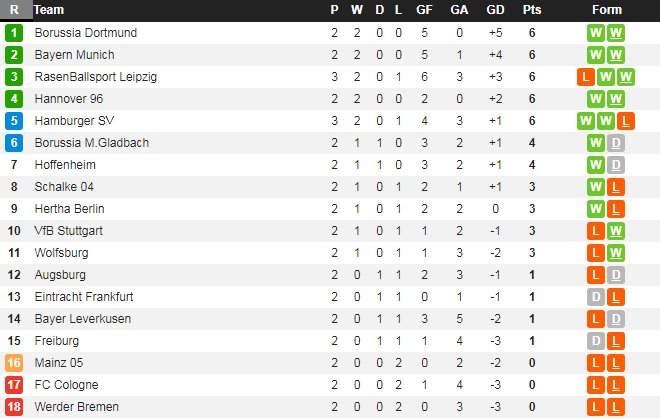Click Hoffenheim's grey D form icon
The height and width of the screenshot is (419, 660).
pyautogui.click(x=616, y=165)
